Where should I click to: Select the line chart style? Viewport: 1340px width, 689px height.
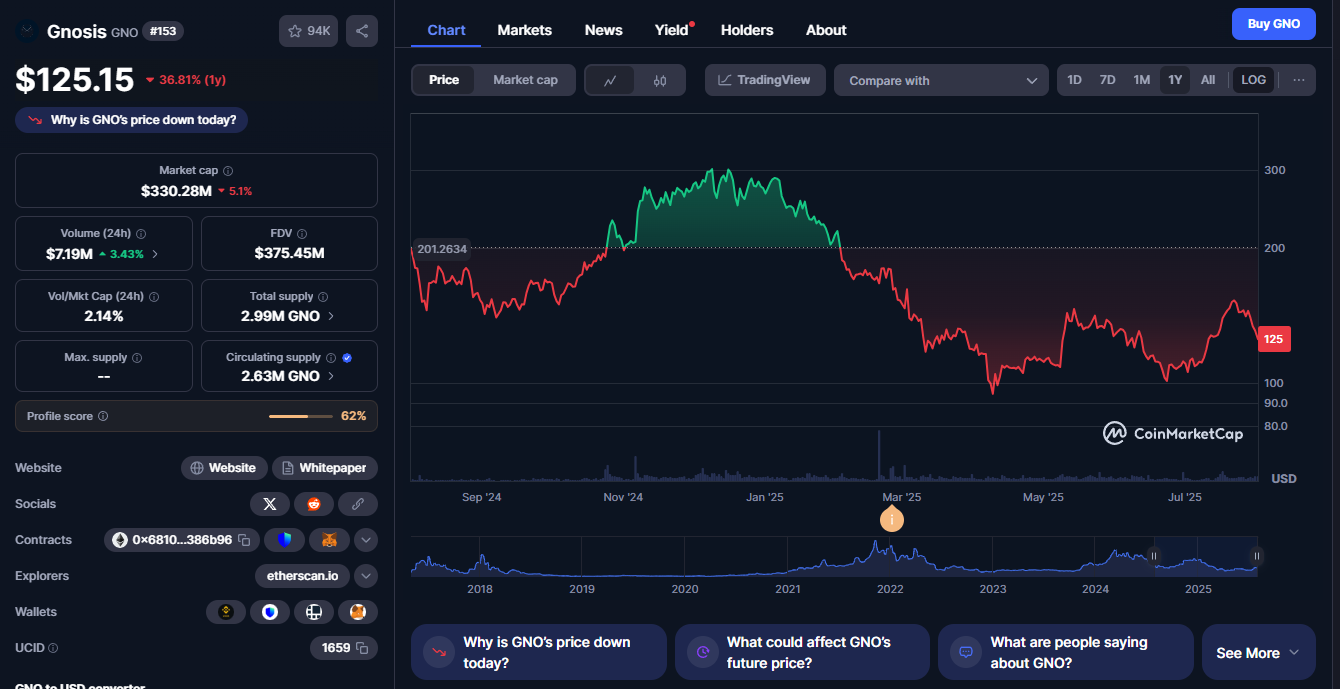click(610, 80)
